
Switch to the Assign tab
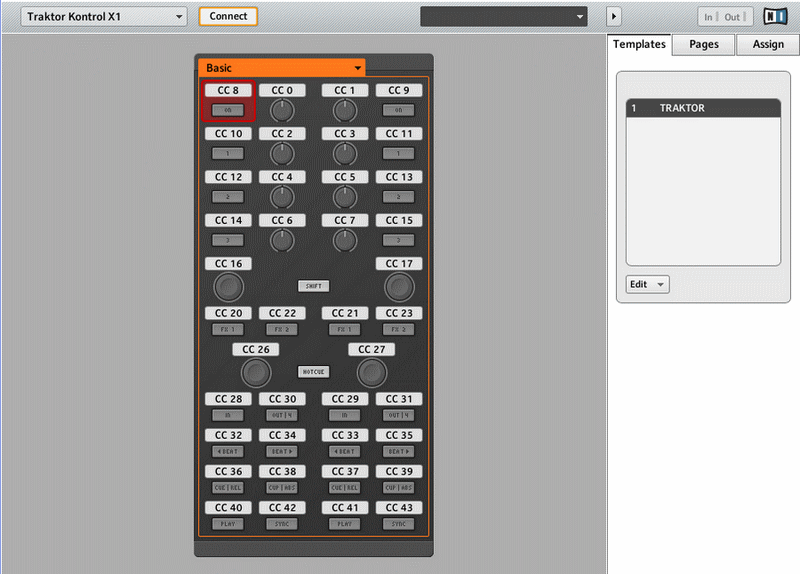767,45
